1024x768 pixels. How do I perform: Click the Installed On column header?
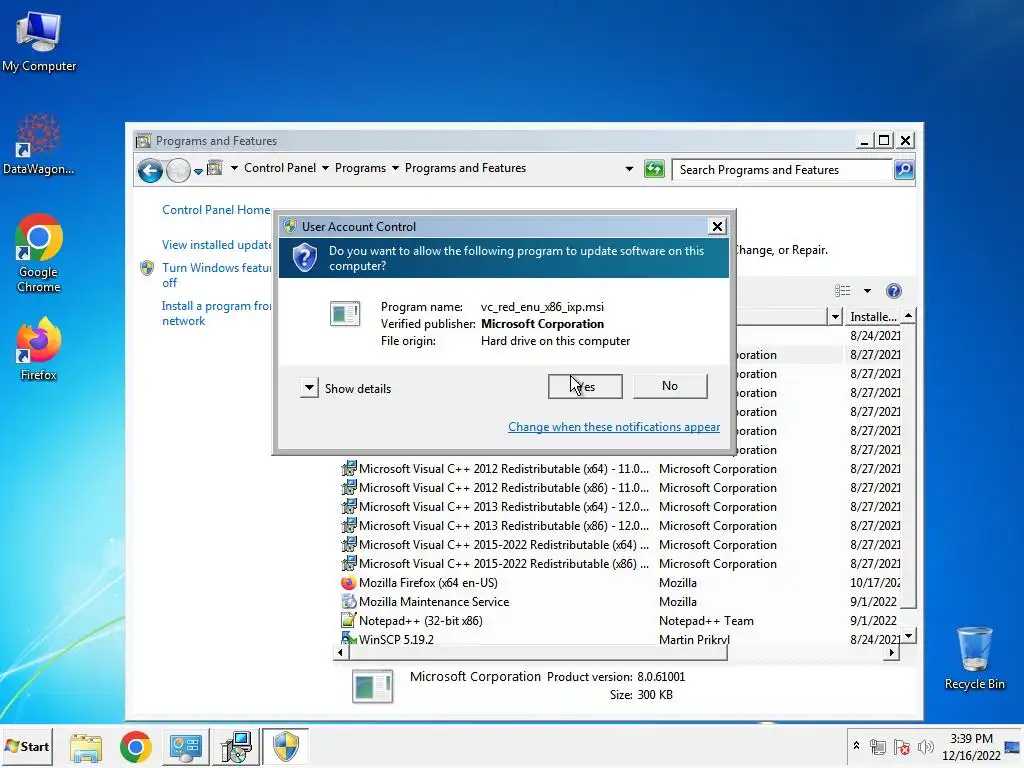872,316
